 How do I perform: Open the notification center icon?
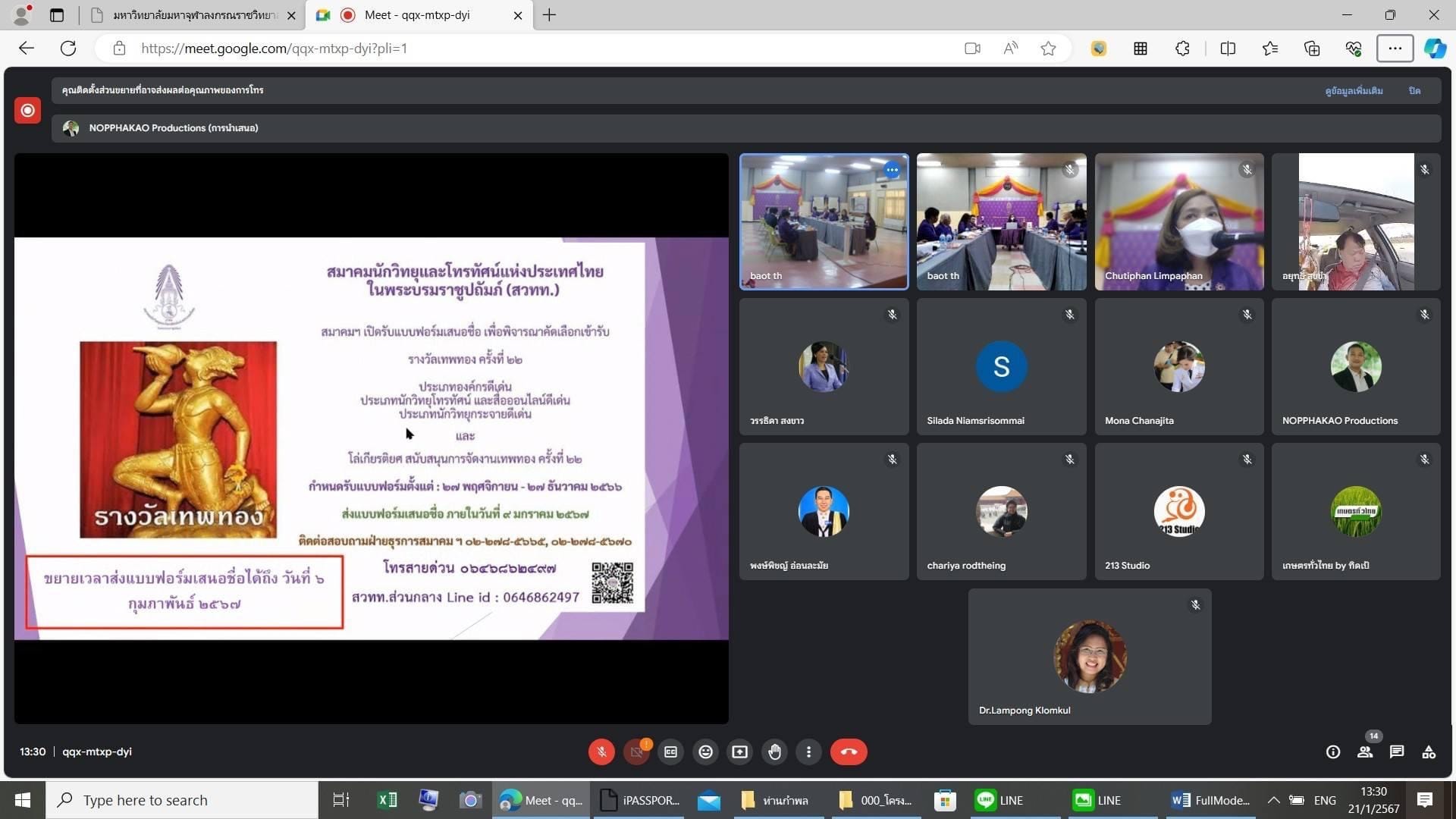tap(1425, 800)
